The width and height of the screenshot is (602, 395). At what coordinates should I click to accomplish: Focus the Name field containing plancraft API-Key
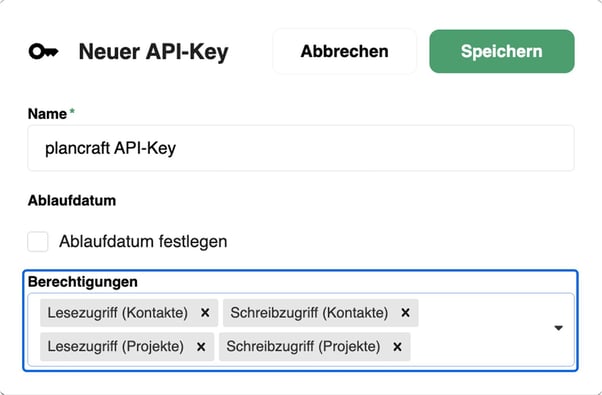pyautogui.click(x=301, y=148)
